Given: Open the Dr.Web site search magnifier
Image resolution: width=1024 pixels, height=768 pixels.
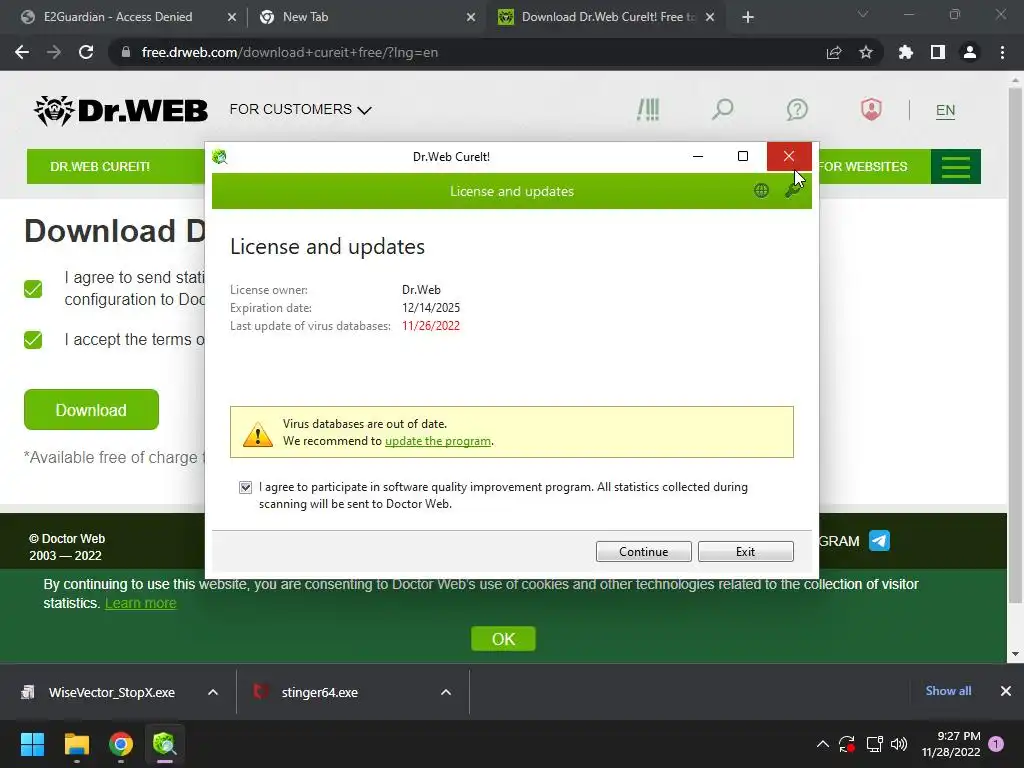Looking at the screenshot, I should point(722,110).
